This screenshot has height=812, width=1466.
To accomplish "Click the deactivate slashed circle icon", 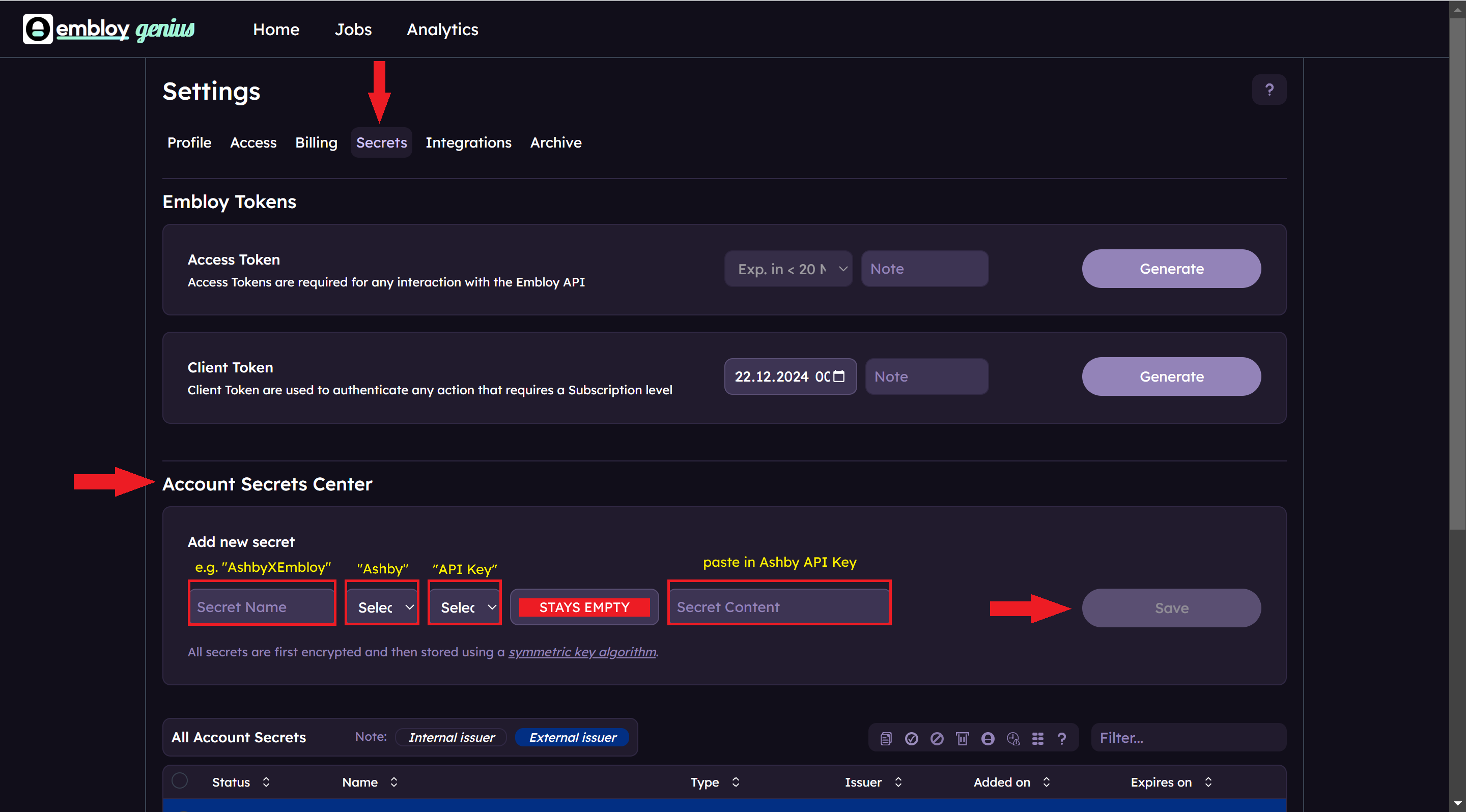I will [937, 738].
